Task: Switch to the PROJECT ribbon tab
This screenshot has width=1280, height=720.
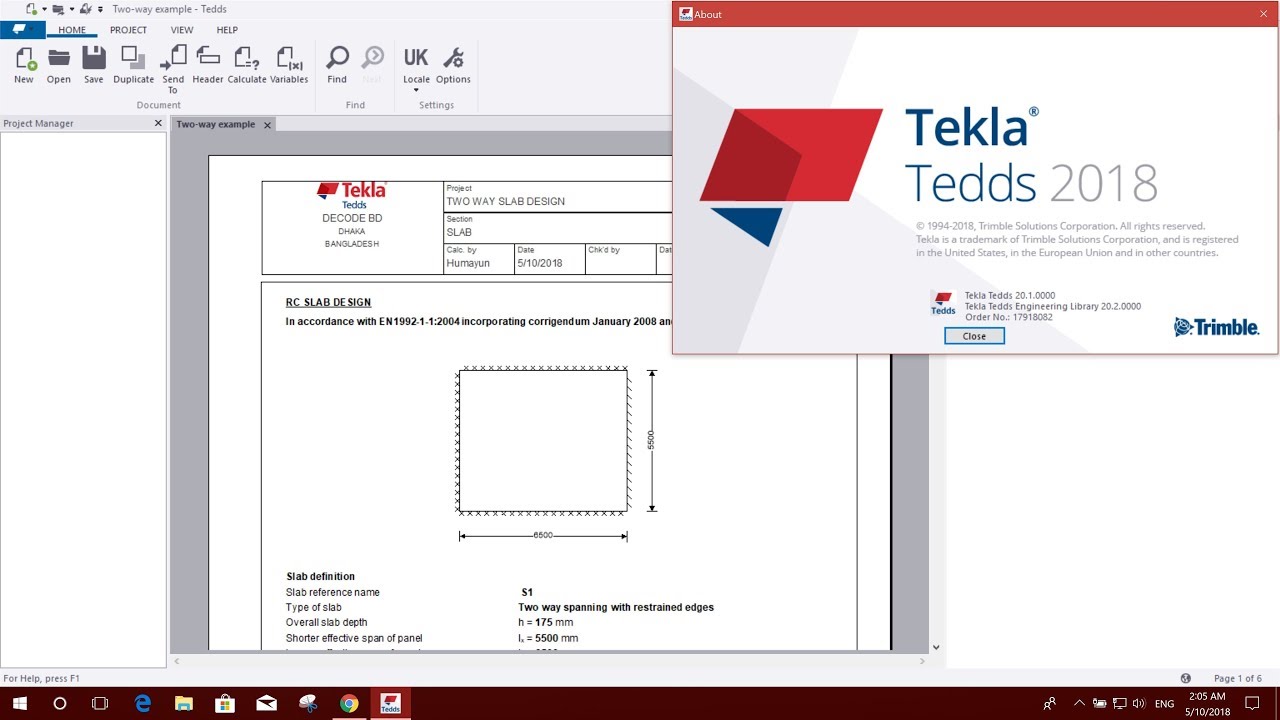Action: point(129,30)
